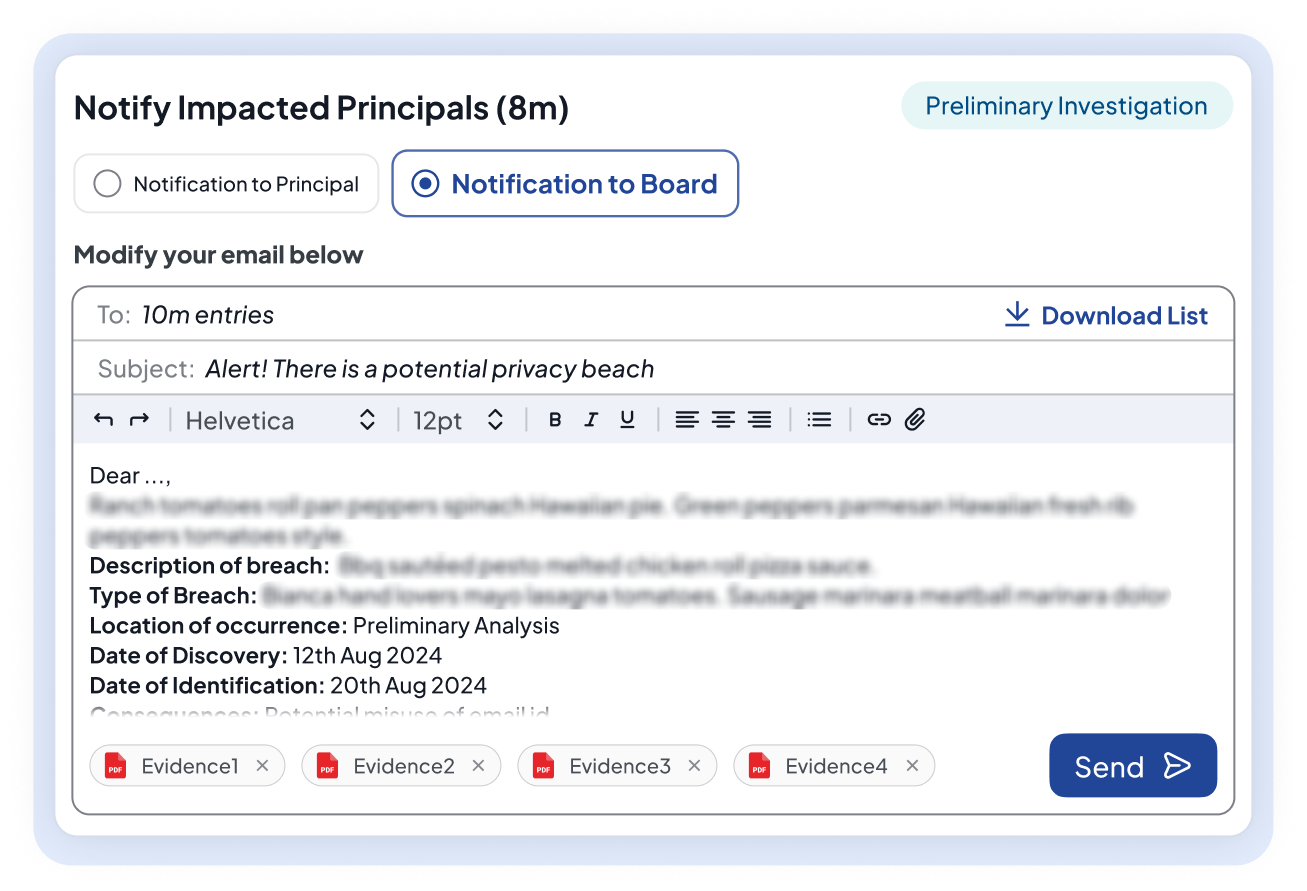Screen dimensions: 1307x891
Task: Open the 12pt font size dropdown
Action: coord(458,420)
